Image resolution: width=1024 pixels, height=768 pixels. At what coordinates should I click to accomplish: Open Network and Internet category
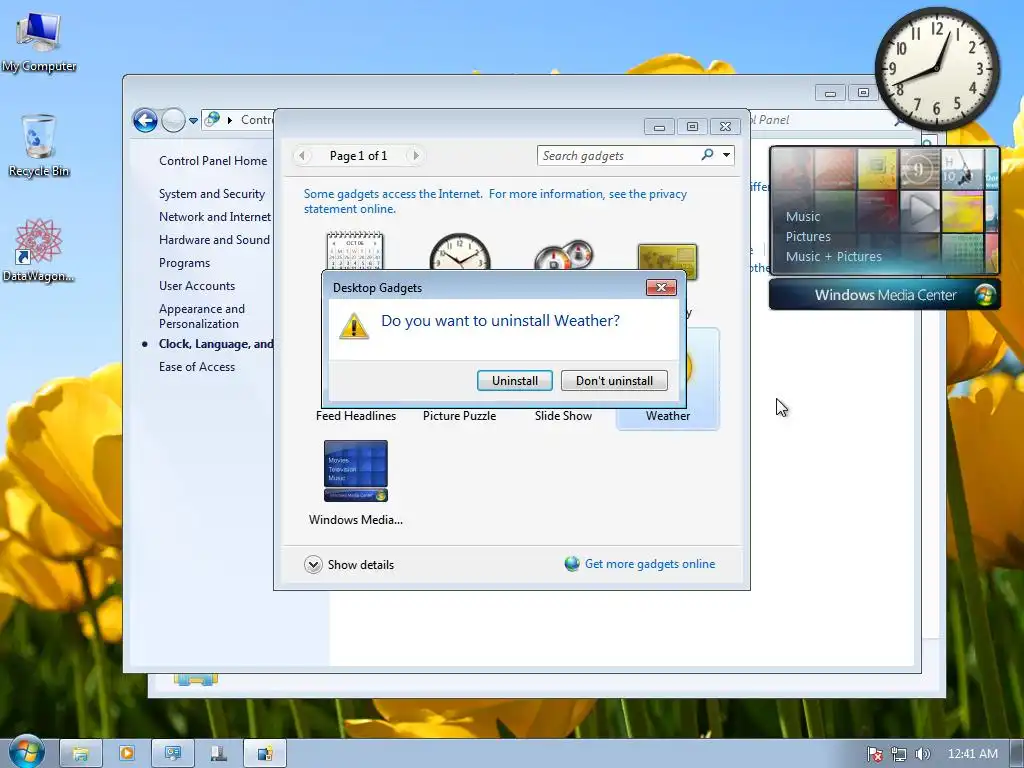[215, 217]
